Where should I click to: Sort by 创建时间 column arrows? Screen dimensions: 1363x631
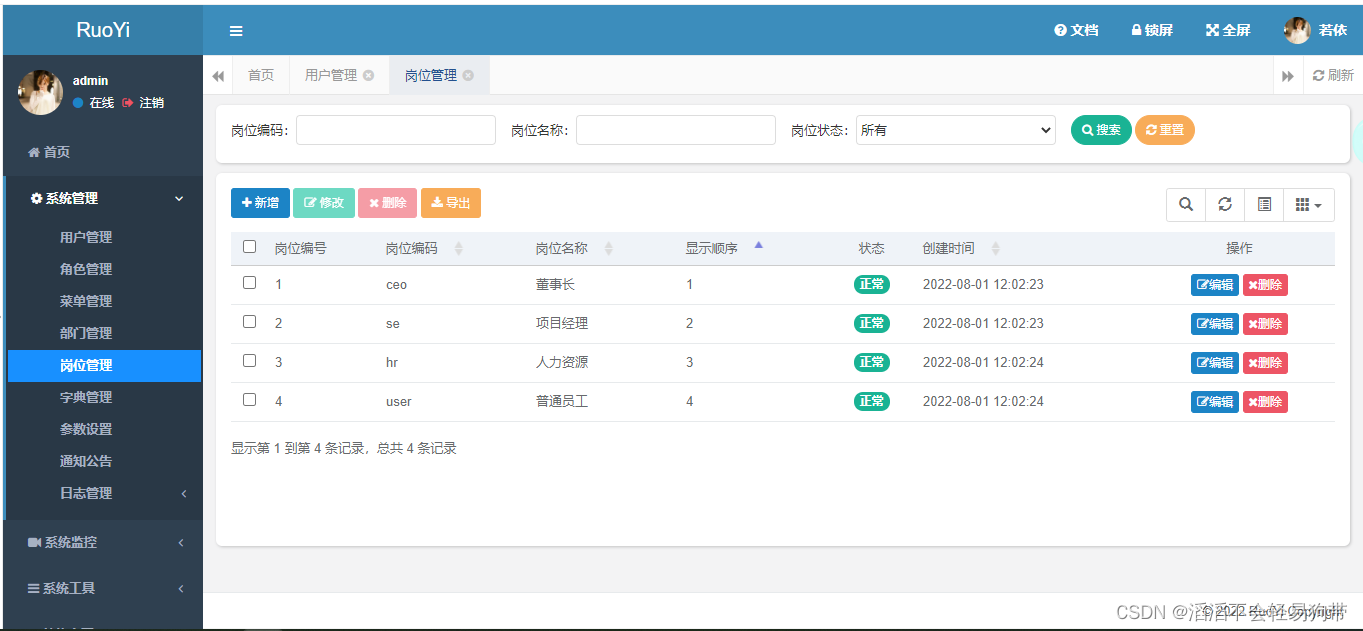[996, 249]
